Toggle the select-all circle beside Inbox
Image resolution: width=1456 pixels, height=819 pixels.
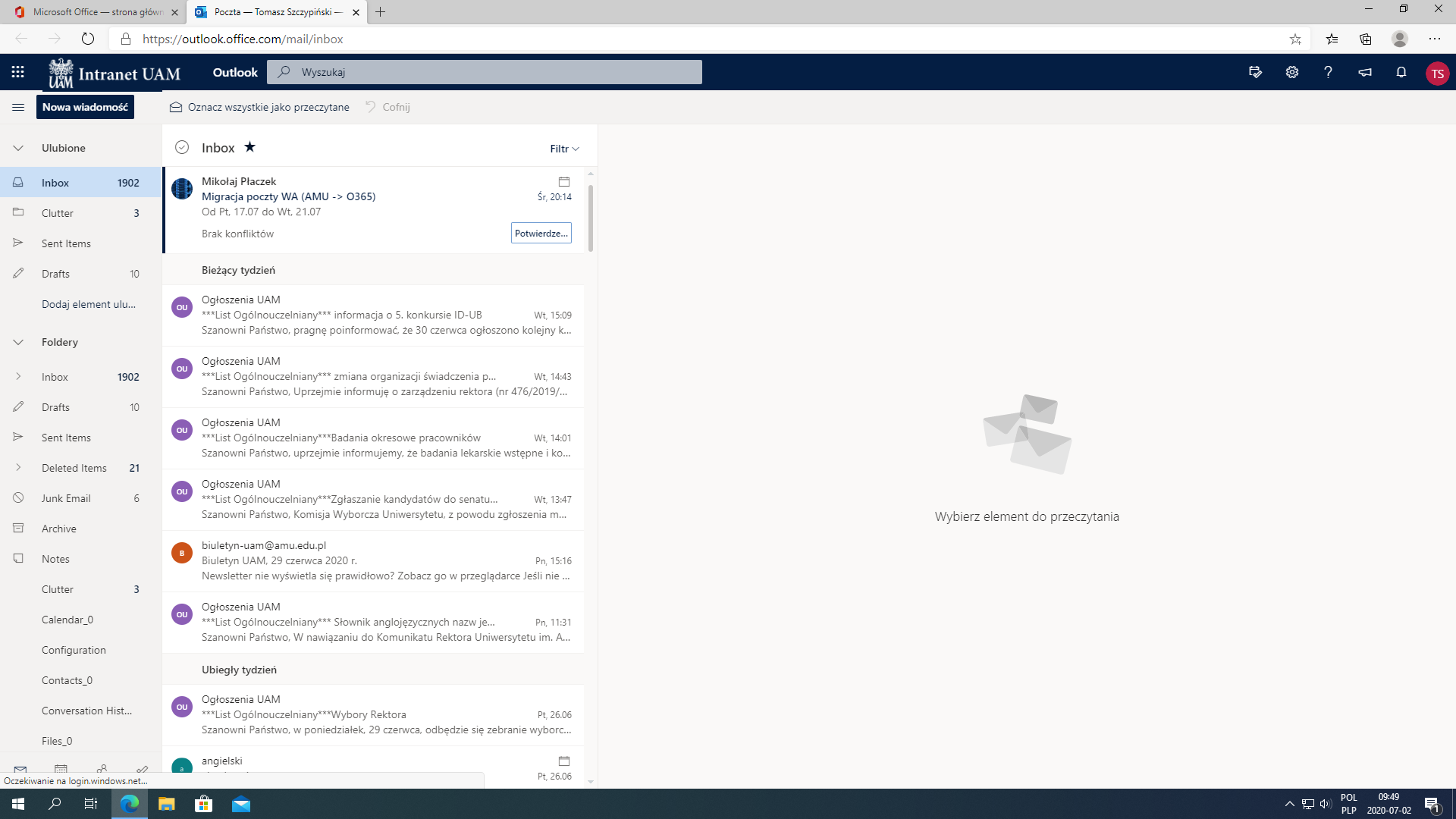[x=182, y=148]
